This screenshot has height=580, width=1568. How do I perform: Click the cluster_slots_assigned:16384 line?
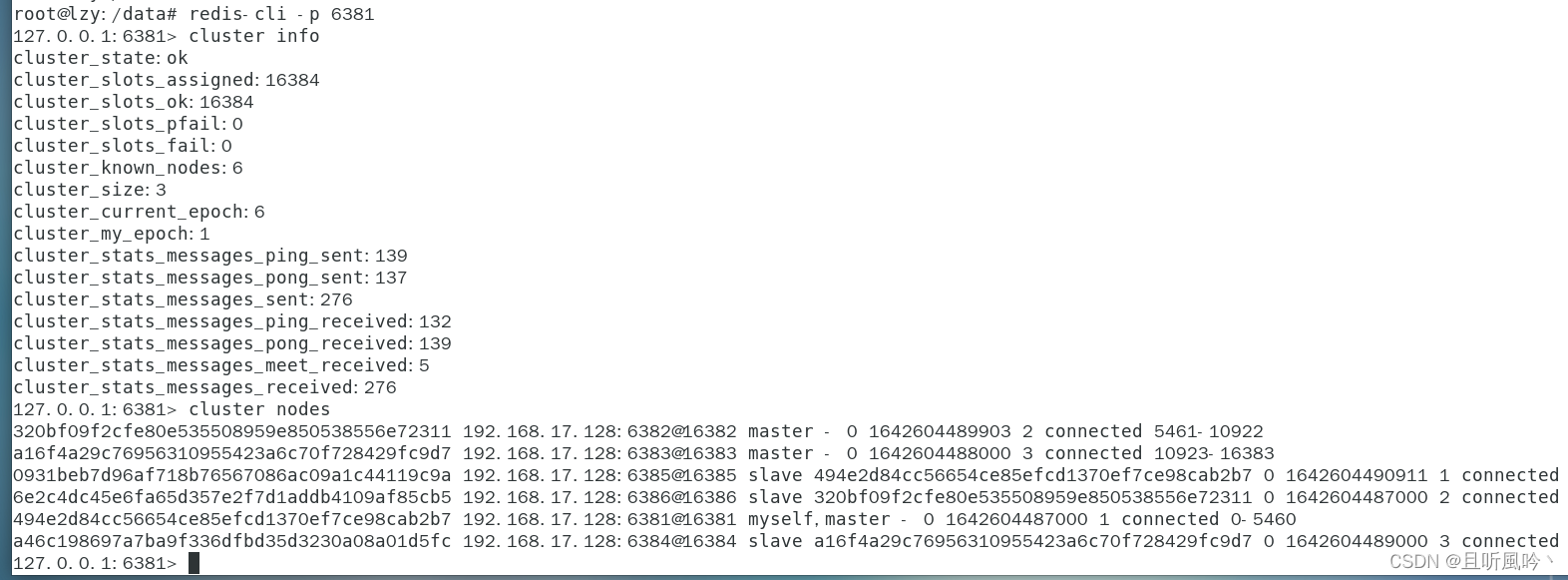click(167, 80)
